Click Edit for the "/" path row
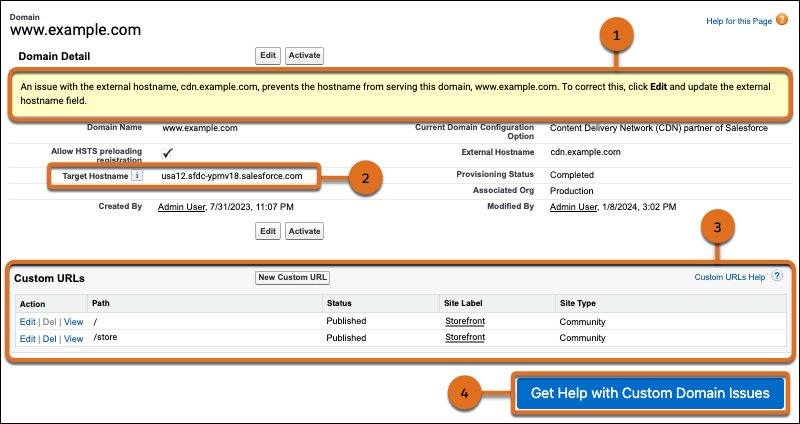Image resolution: width=800 pixels, height=424 pixels. [x=27, y=321]
